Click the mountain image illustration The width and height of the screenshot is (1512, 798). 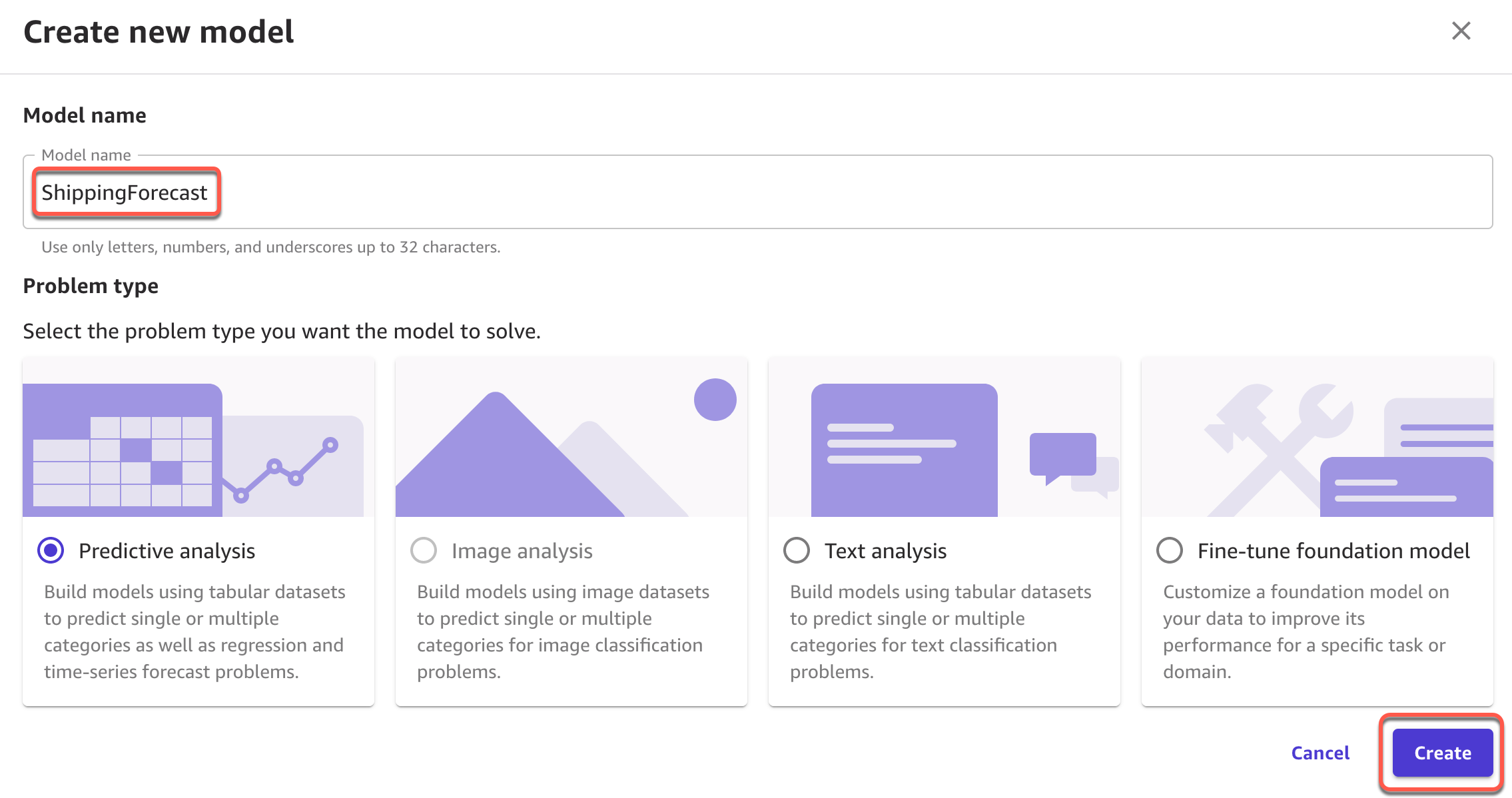pos(533,460)
